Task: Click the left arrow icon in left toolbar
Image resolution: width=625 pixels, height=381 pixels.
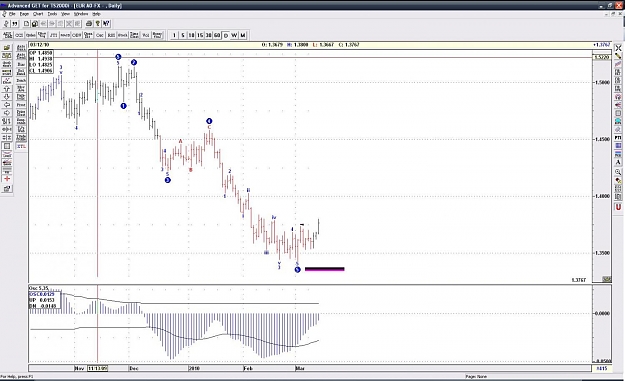Action: pos(7,105)
